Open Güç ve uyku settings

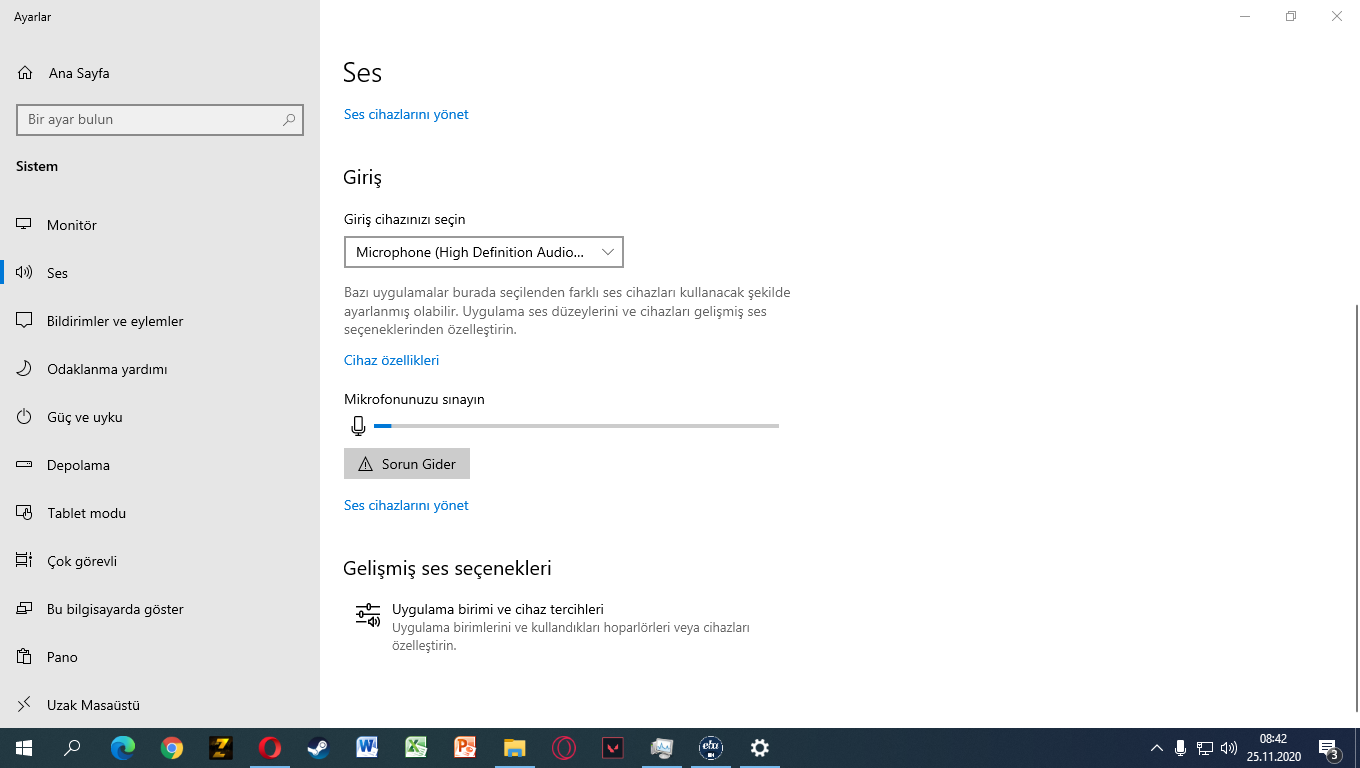160,417
